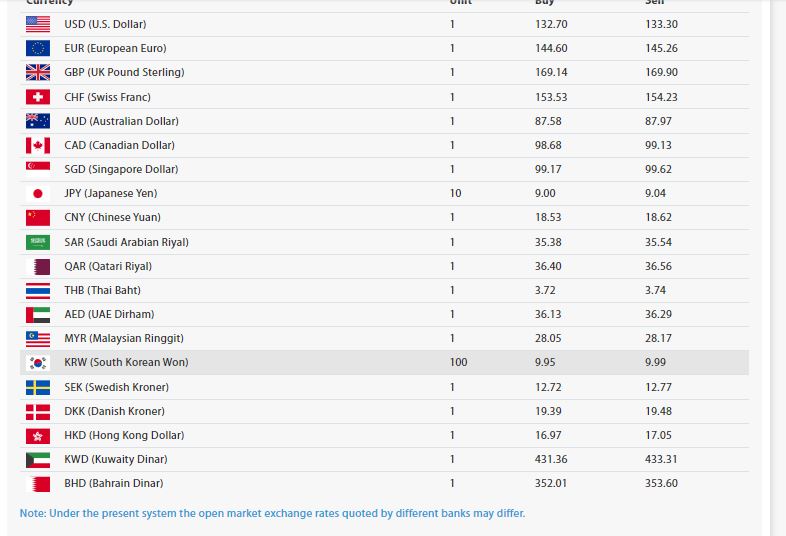Click the AED (UAE Dirham) label

click(x=109, y=314)
